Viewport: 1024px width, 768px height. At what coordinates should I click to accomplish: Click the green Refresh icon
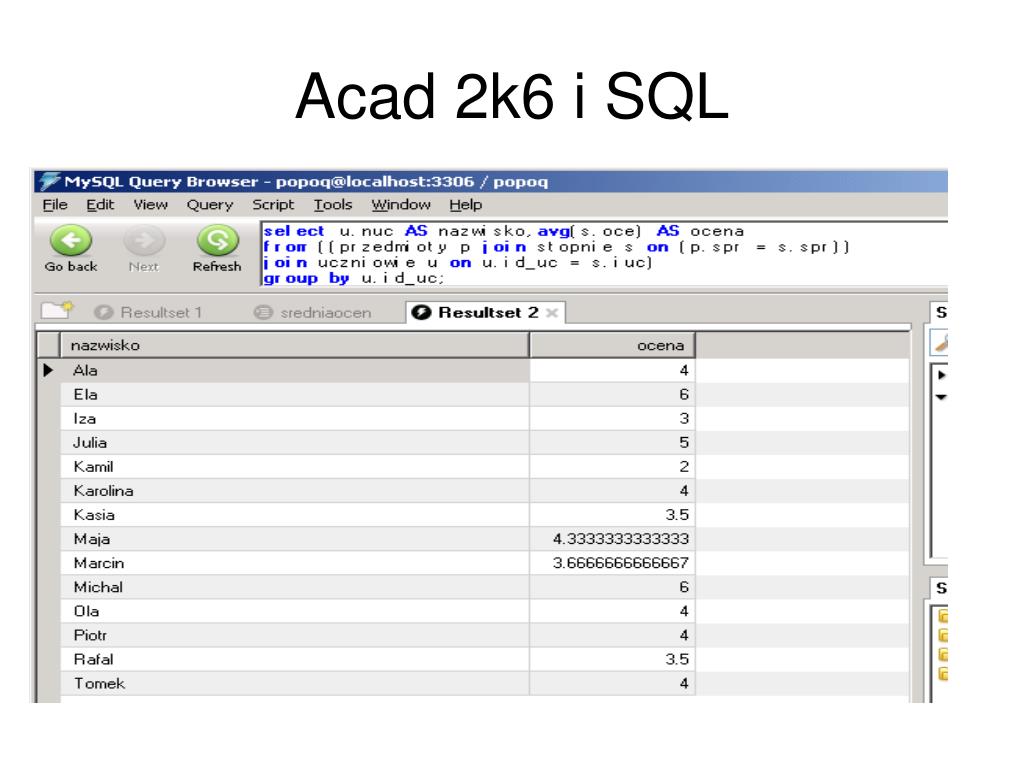[217, 241]
